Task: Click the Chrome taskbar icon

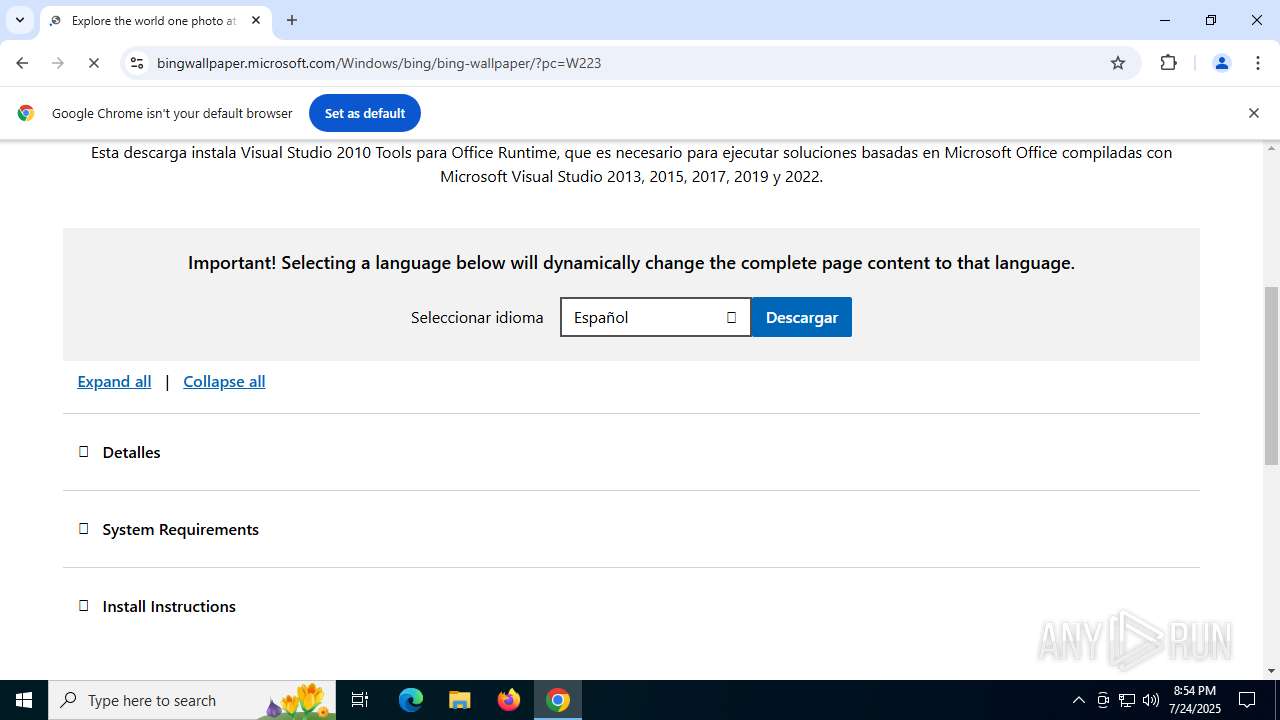Action: click(x=558, y=700)
